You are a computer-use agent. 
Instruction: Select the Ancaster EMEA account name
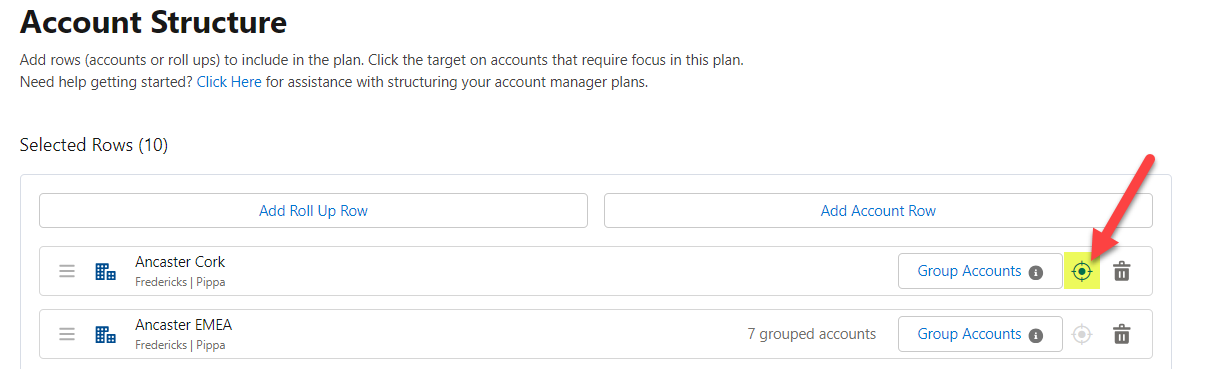click(x=183, y=325)
